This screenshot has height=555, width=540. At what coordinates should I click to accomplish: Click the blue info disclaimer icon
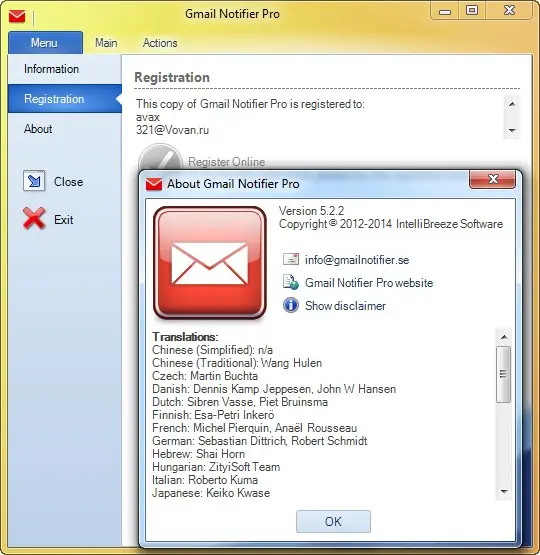pos(291,305)
